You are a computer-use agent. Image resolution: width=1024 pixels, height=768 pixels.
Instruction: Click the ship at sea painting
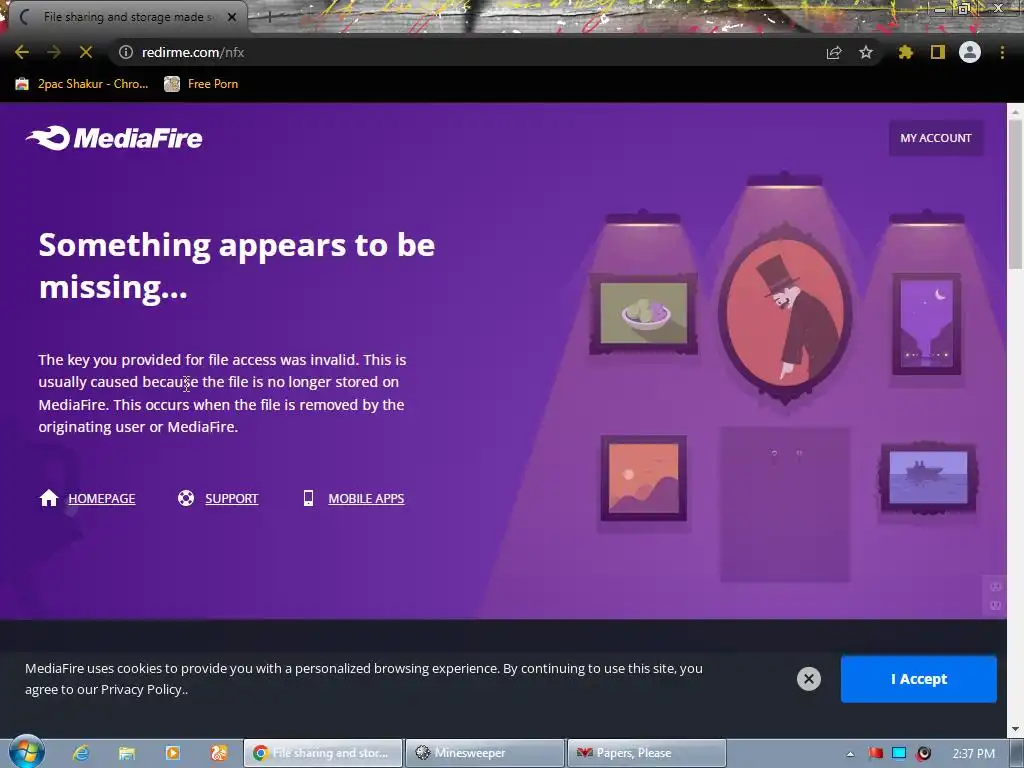[928, 479]
